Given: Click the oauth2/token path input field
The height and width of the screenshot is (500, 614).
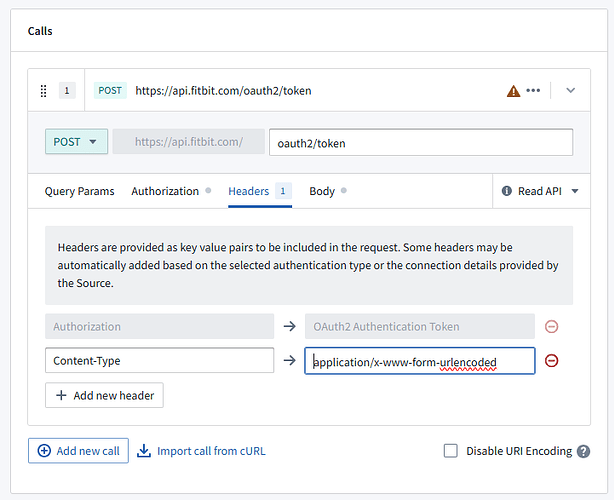Looking at the screenshot, I should (x=420, y=142).
